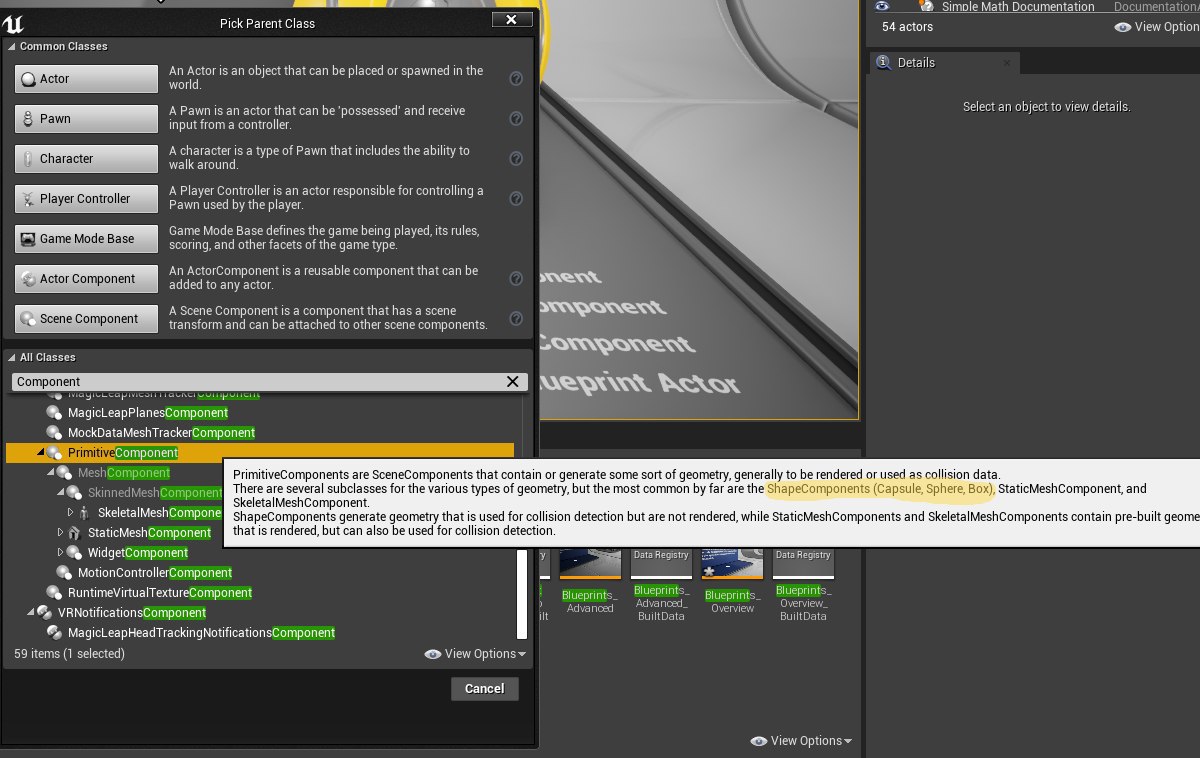1200x758 pixels.
Task: Collapse the MeshComponent tree node
Action: click(x=51, y=473)
